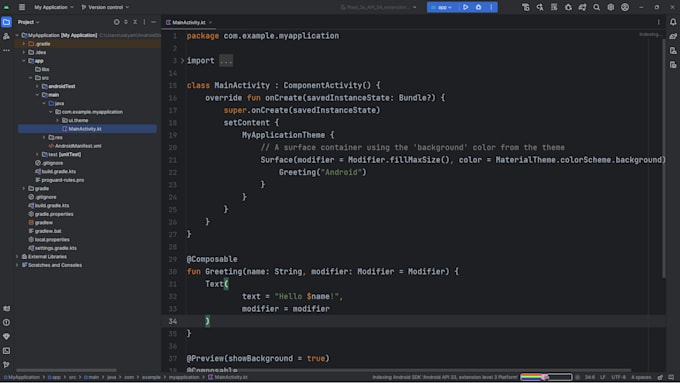Close the MainActivity.kt tab
Image resolution: width=680 pixels, height=383 pixels.
[x=210, y=22]
